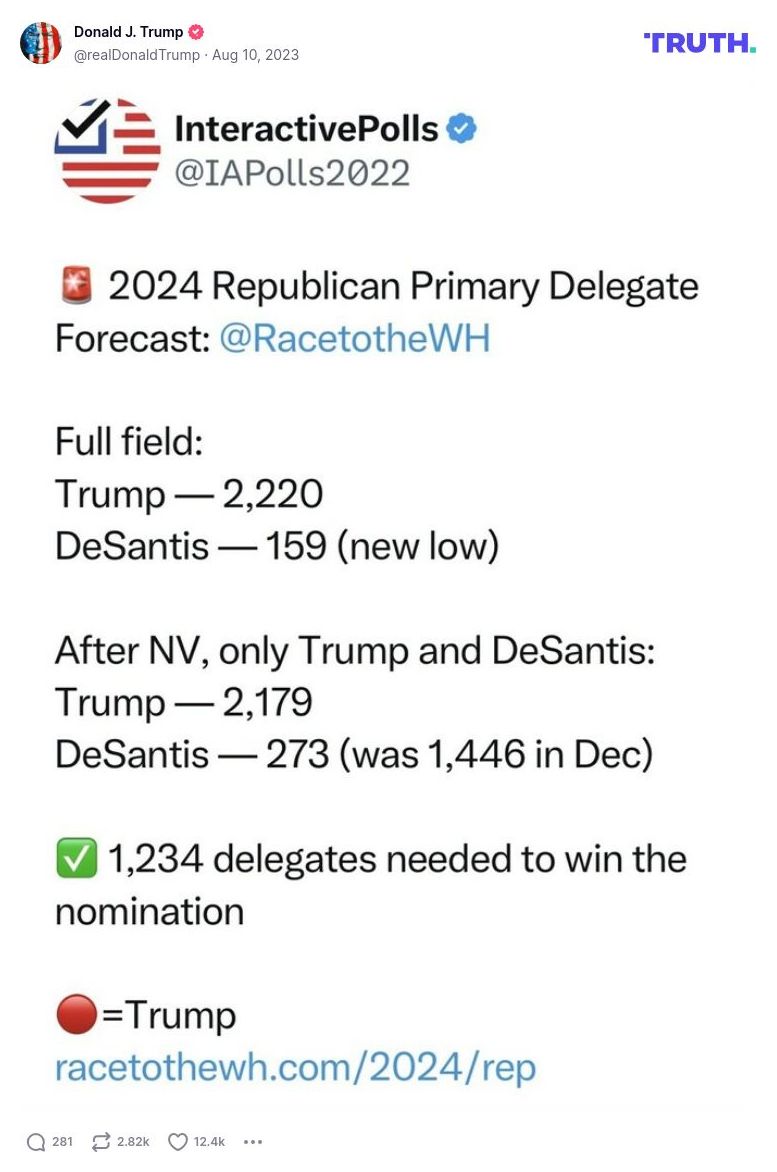Open the three-dot more options menu
777x1172 pixels.
coord(253,1141)
